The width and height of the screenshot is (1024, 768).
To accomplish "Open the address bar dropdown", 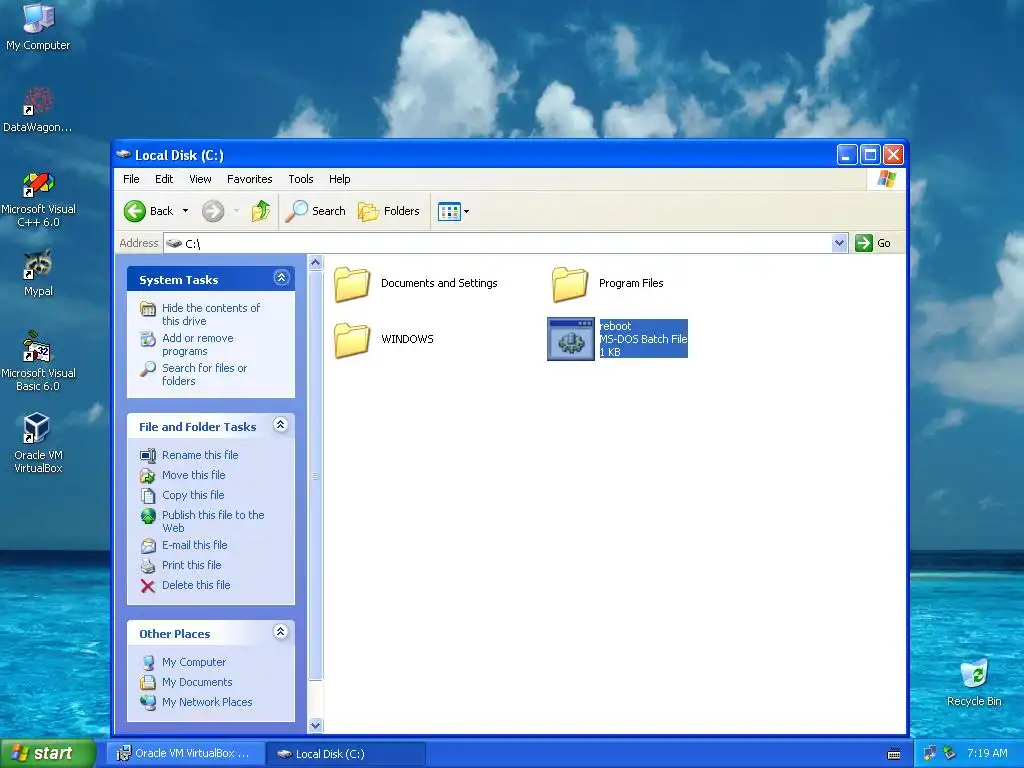I will (x=840, y=243).
